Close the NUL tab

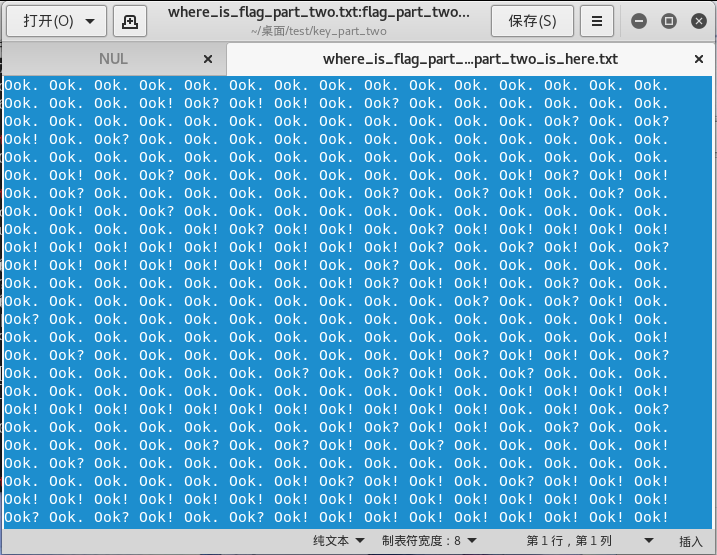pos(208,59)
